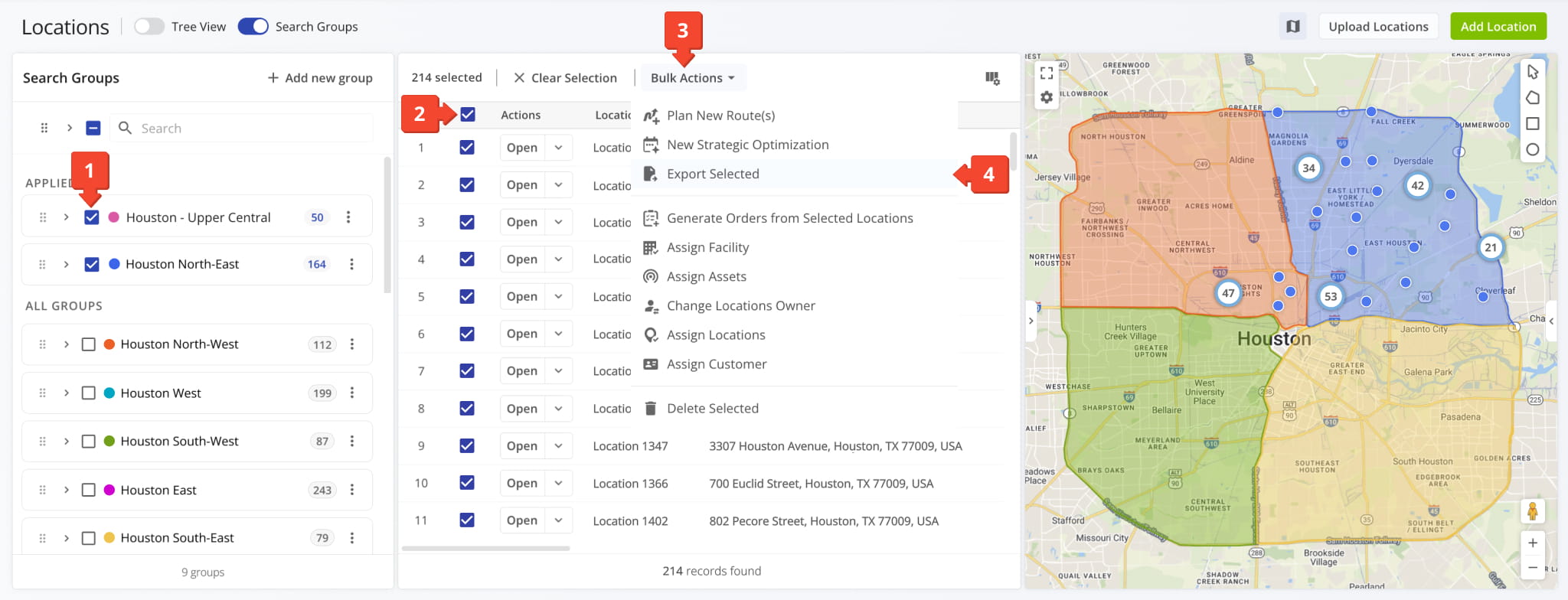The image size is (1568, 600).
Task: Click the 47 location cluster on map
Action: coord(1228,293)
